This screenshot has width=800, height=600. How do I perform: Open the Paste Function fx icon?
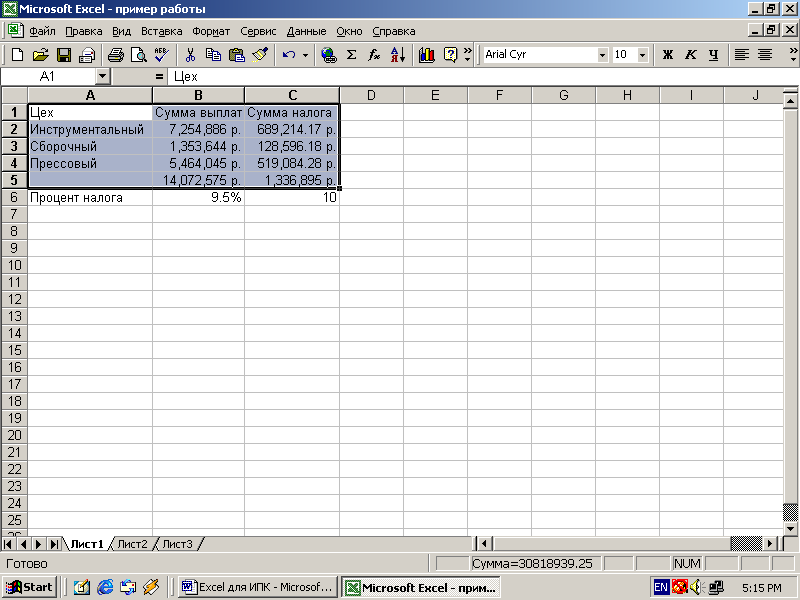(x=374, y=55)
